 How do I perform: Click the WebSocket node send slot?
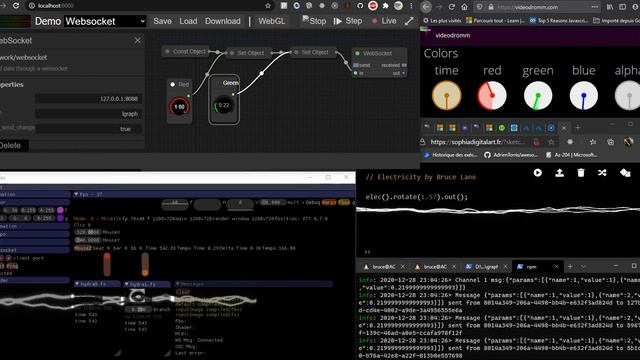click(356, 65)
